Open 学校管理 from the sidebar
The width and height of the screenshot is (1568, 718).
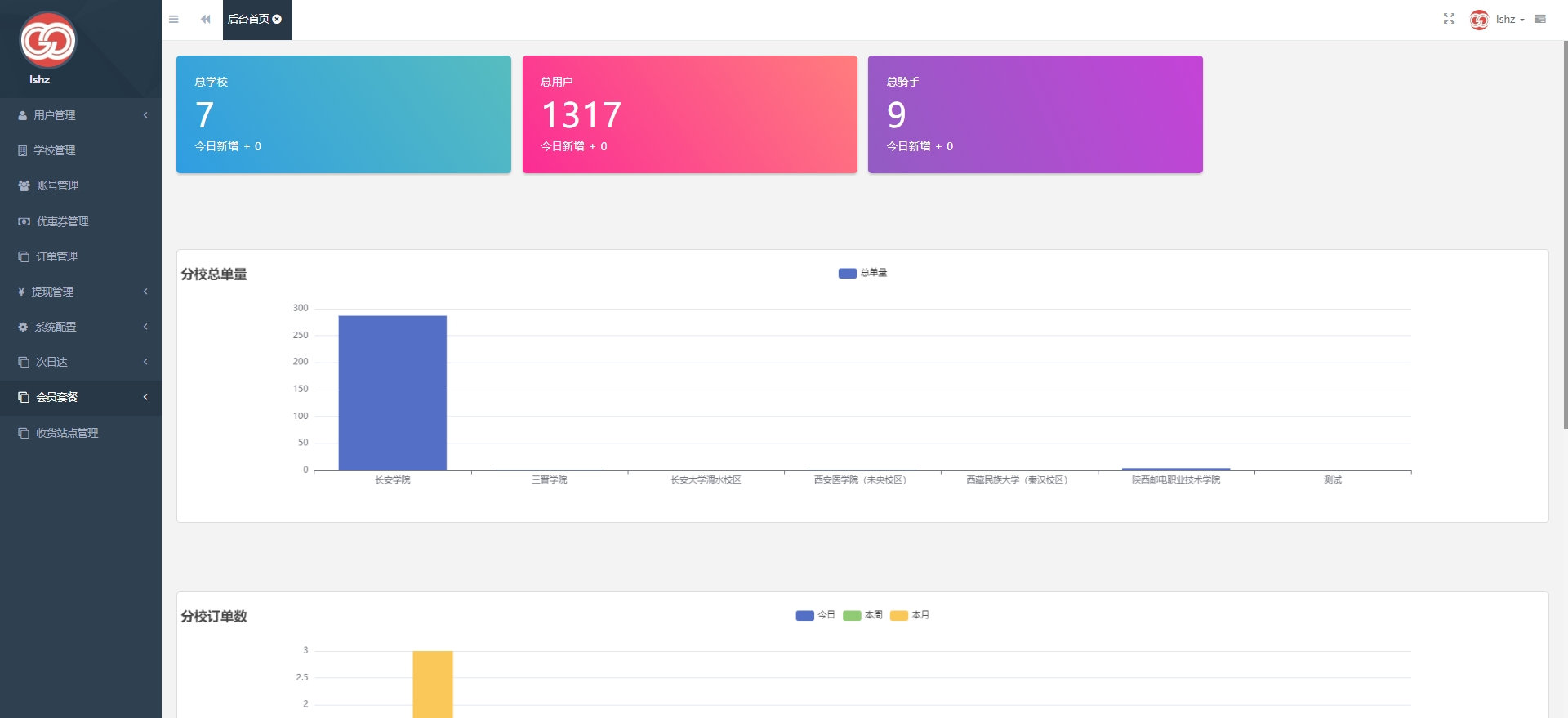tap(54, 150)
